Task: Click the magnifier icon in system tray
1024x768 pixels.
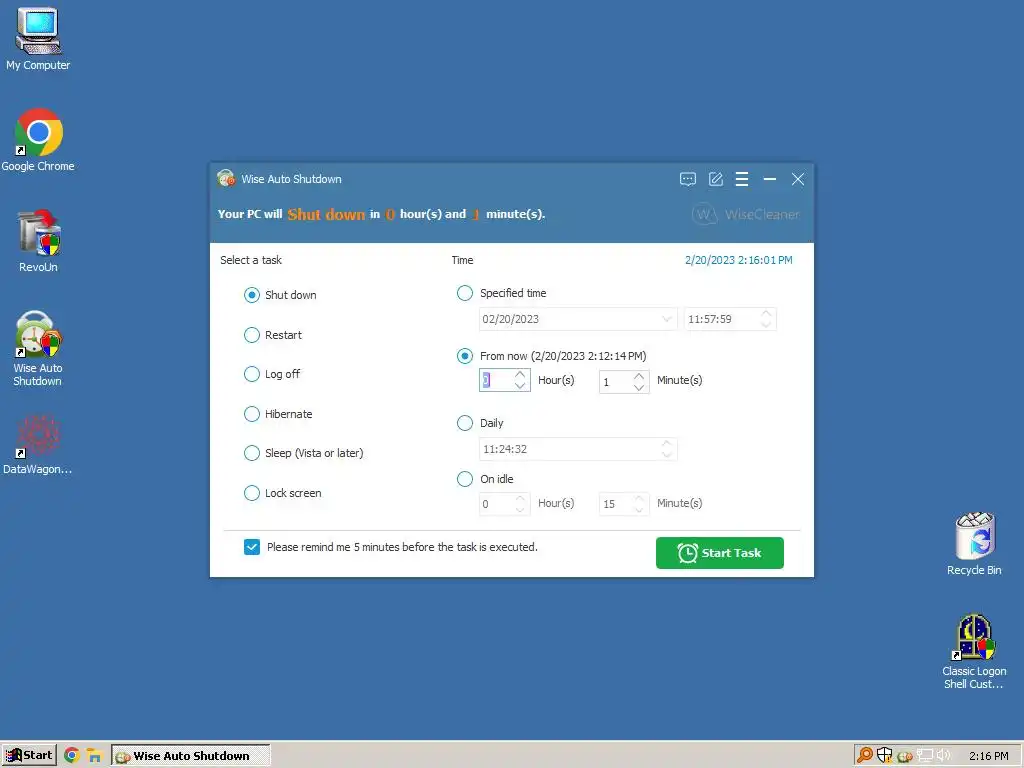Action: [x=865, y=756]
